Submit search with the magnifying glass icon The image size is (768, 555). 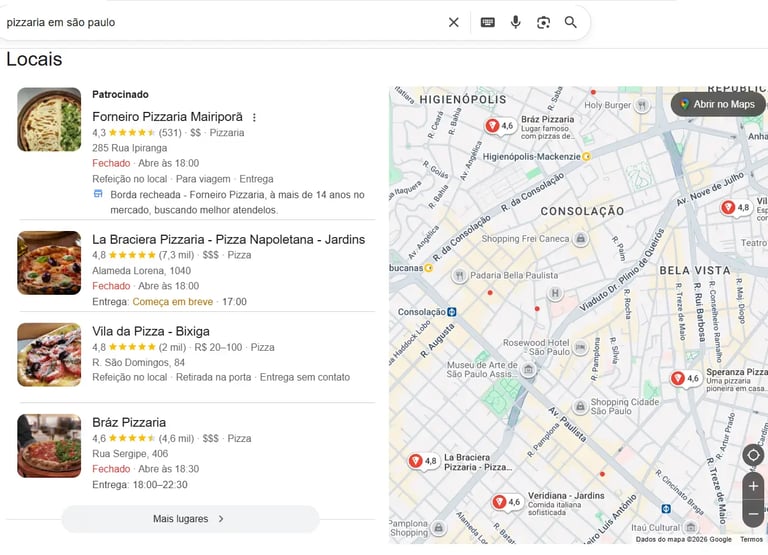571,22
